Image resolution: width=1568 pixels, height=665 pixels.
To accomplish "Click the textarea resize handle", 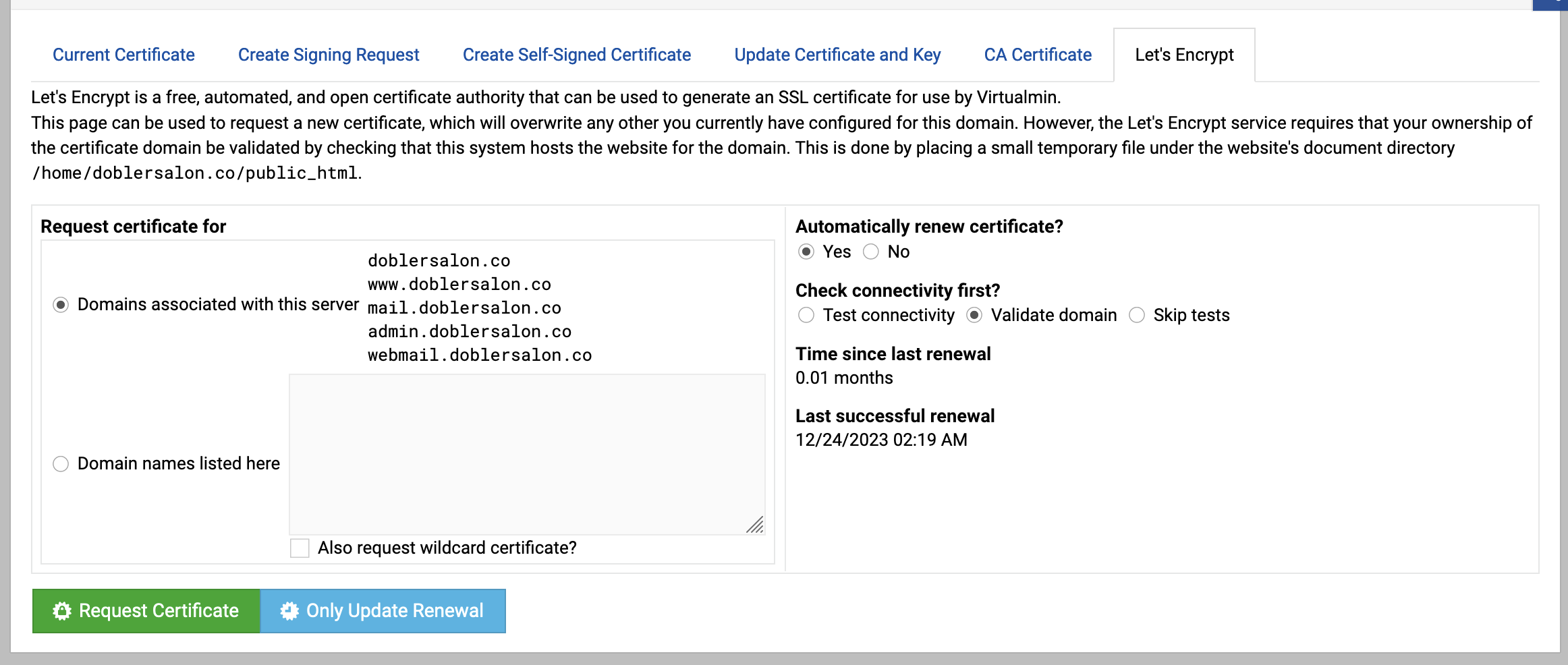I will pos(756,525).
